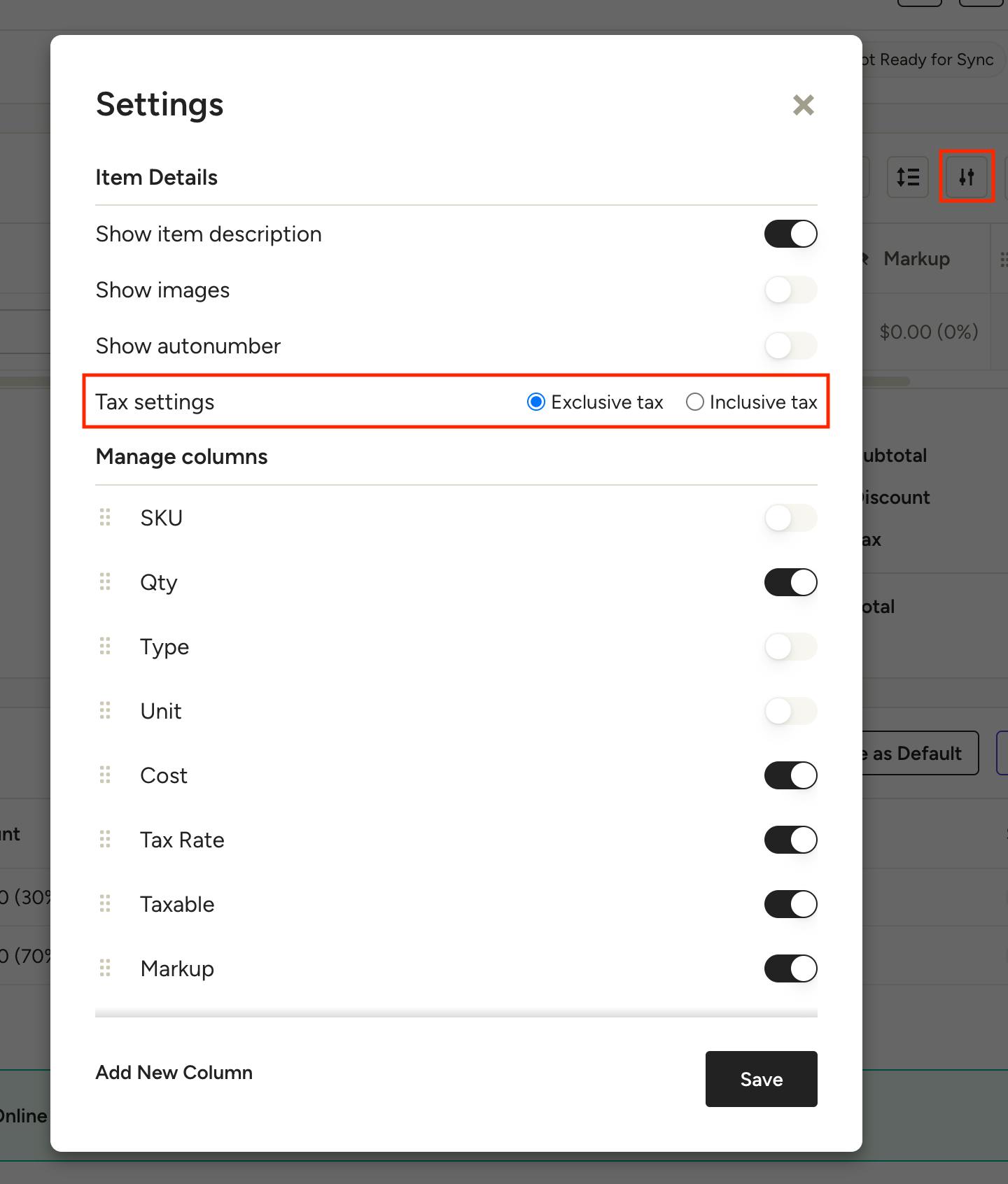Click the column settings sliders icon

[x=967, y=177]
